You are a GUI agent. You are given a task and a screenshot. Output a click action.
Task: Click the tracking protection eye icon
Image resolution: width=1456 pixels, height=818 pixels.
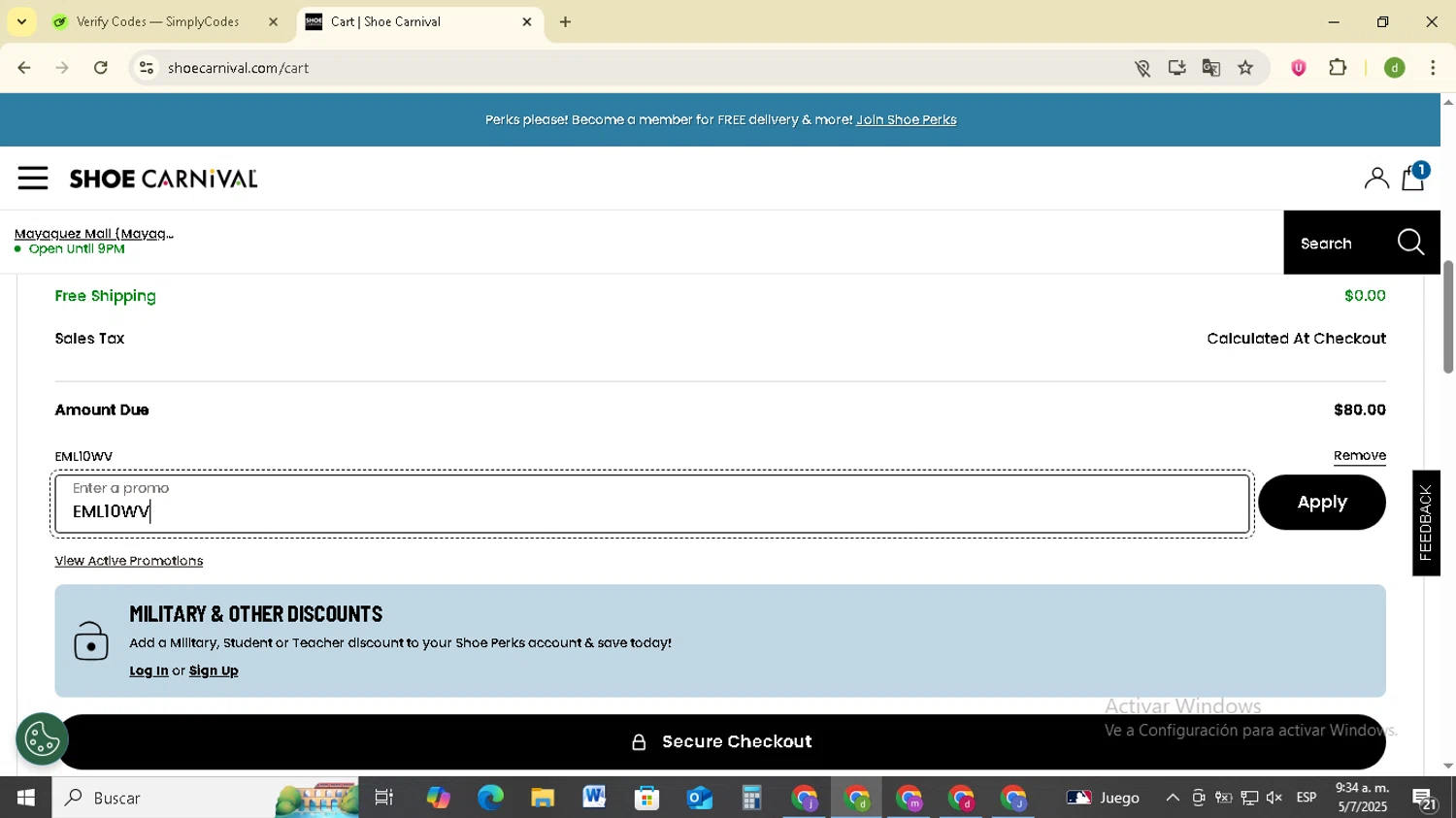tap(1142, 68)
